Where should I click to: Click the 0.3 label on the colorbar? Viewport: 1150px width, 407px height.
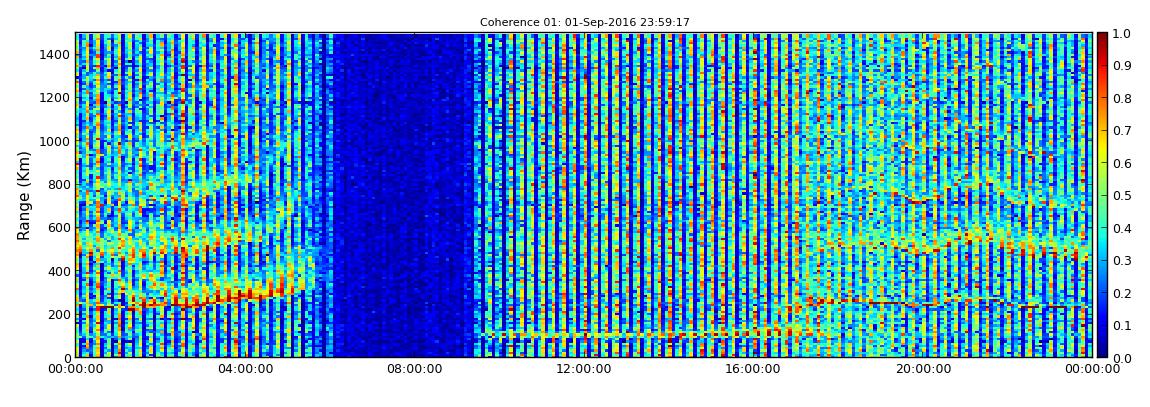pyautogui.click(x=1121, y=260)
